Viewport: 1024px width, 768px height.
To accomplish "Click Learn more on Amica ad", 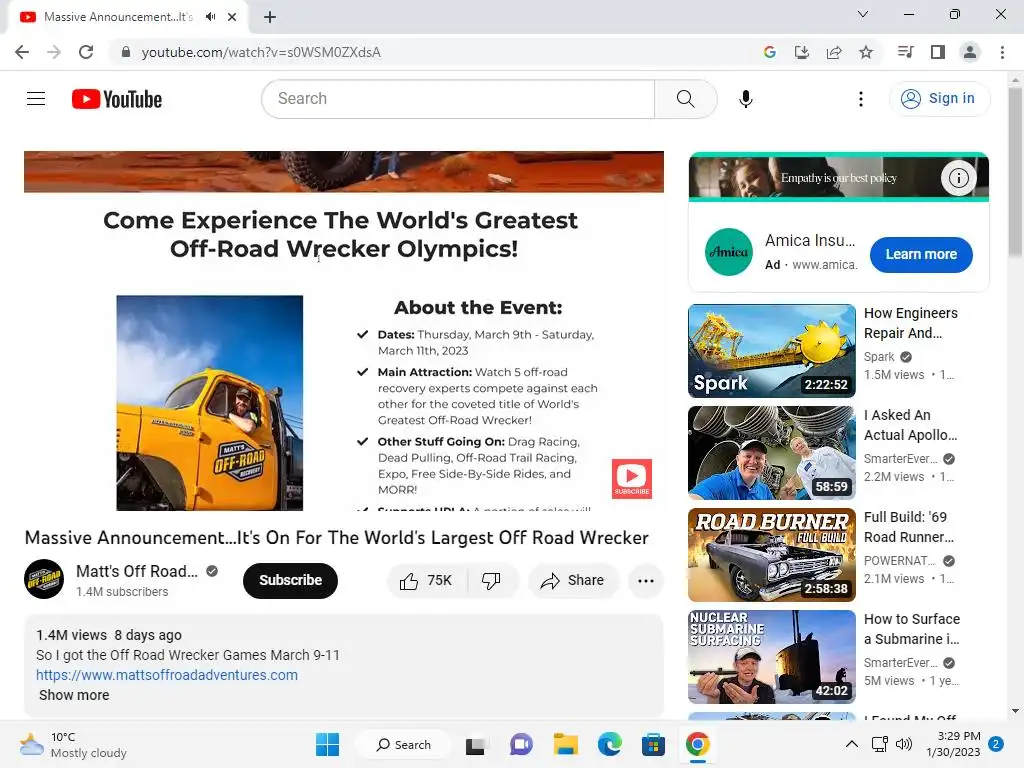I will pyautogui.click(x=921, y=255).
